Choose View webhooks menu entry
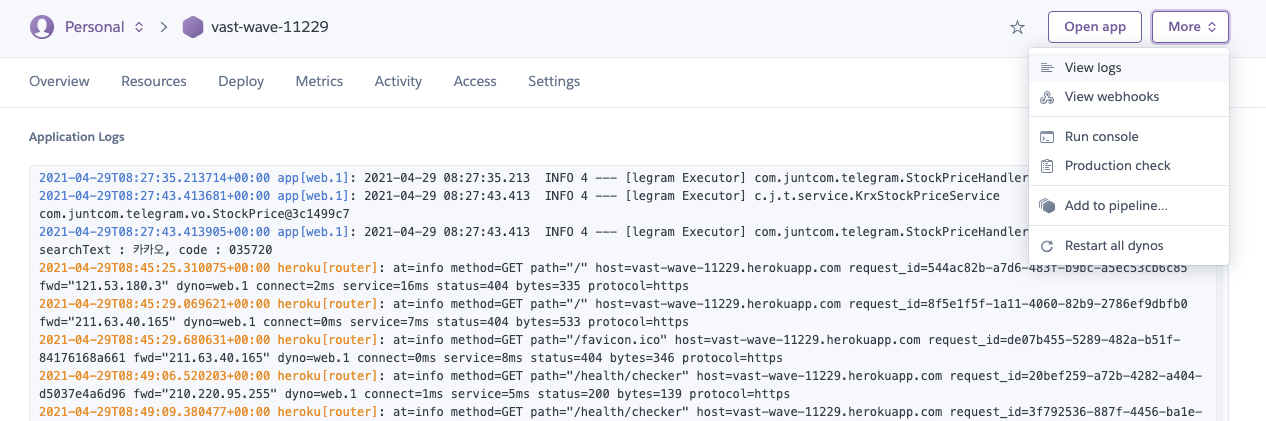Viewport: 1266px width, 421px height. pyautogui.click(x=1128, y=97)
